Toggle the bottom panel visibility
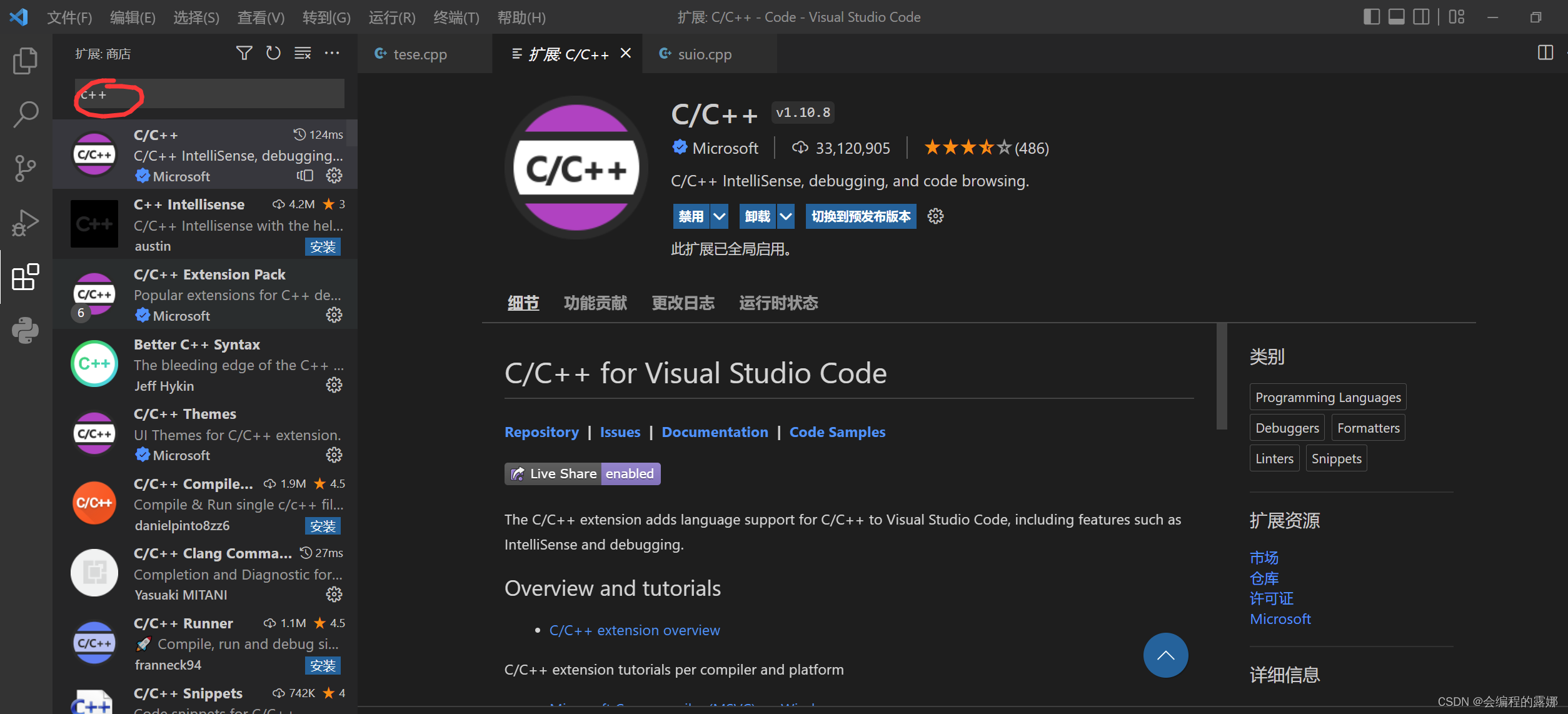The width and height of the screenshot is (1568, 714). (x=1396, y=17)
